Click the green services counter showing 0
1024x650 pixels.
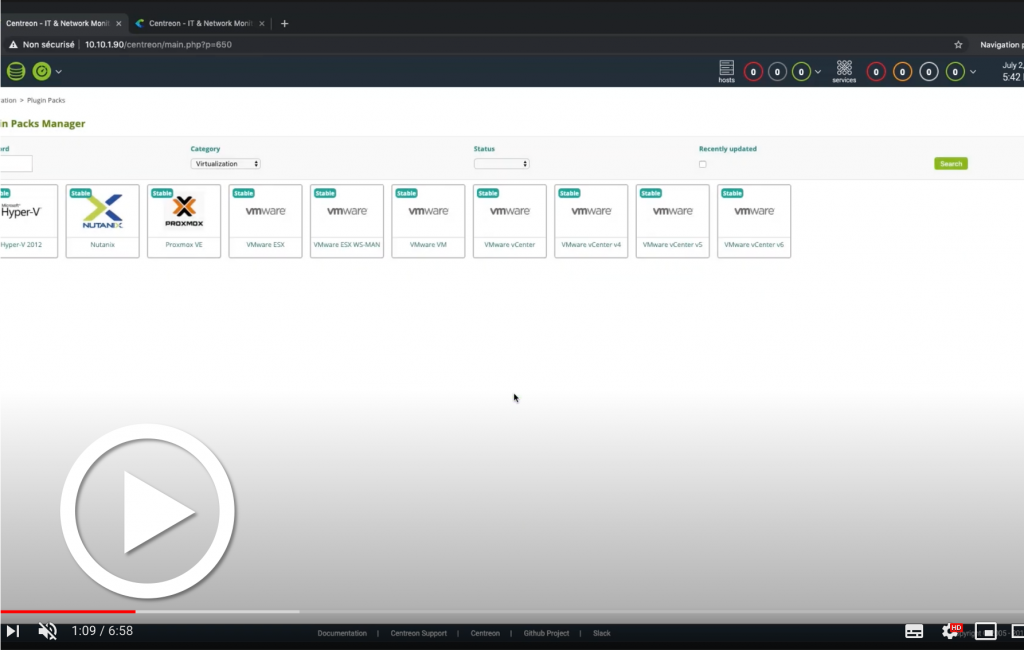click(955, 72)
